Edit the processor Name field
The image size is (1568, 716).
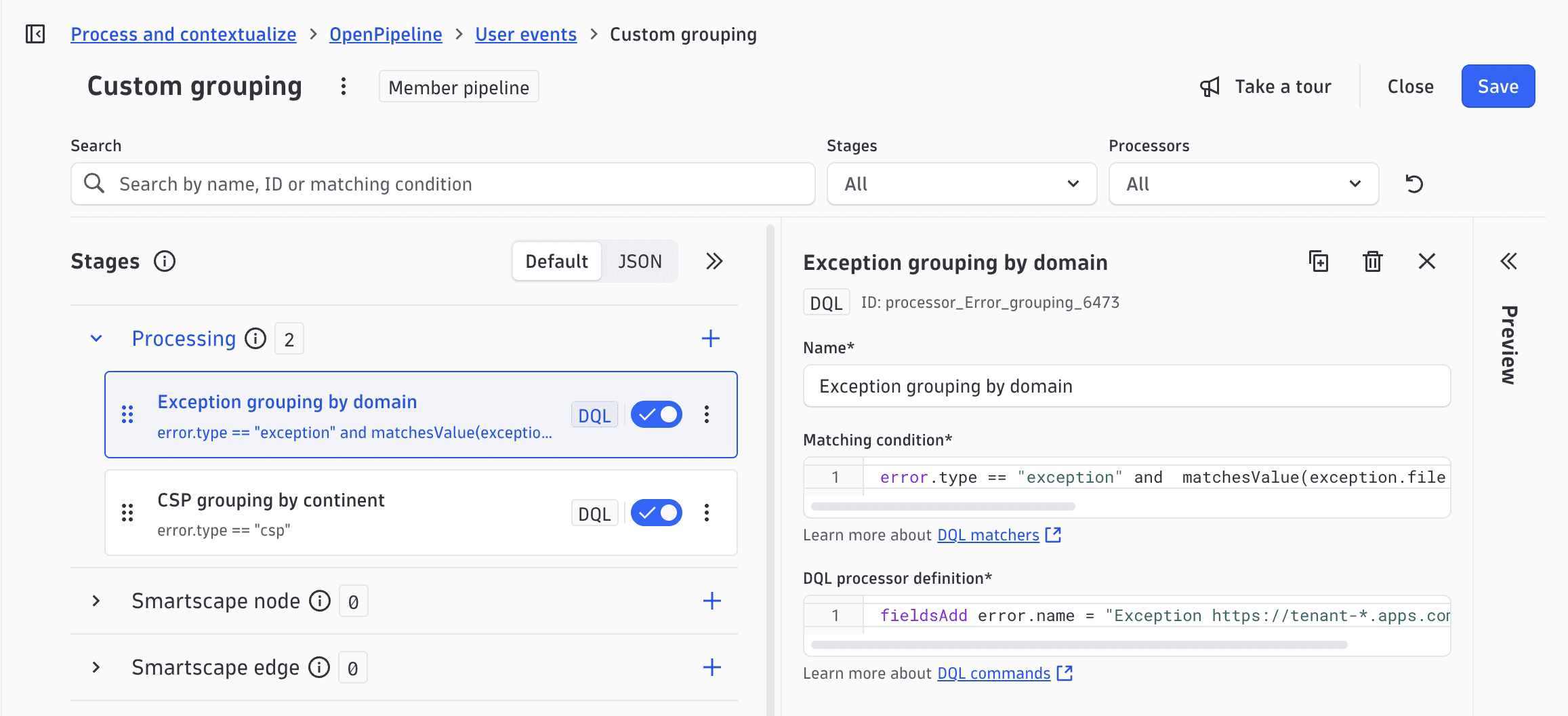(1126, 386)
